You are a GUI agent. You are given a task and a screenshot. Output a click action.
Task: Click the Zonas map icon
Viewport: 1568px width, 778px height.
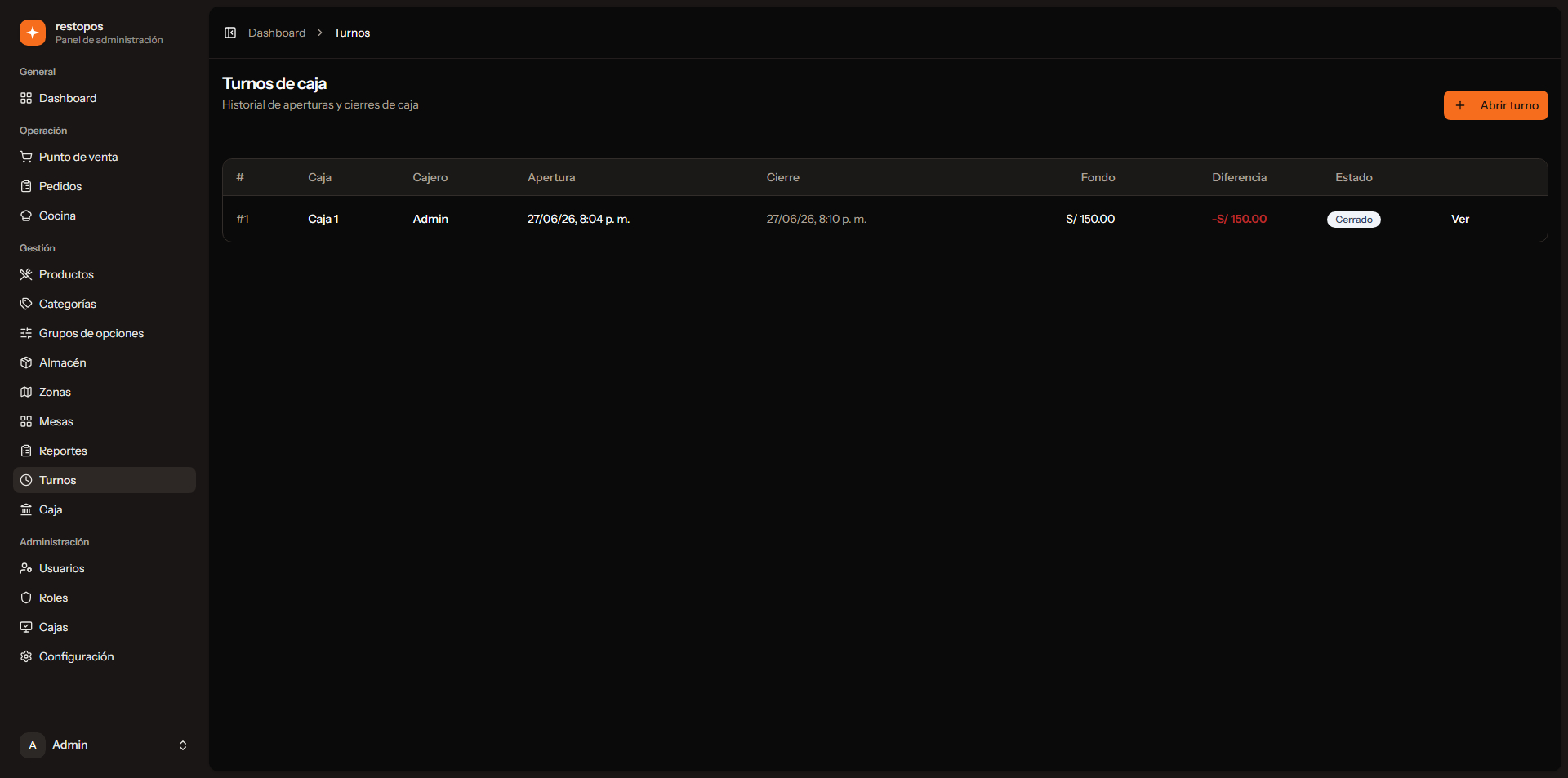tap(26, 392)
